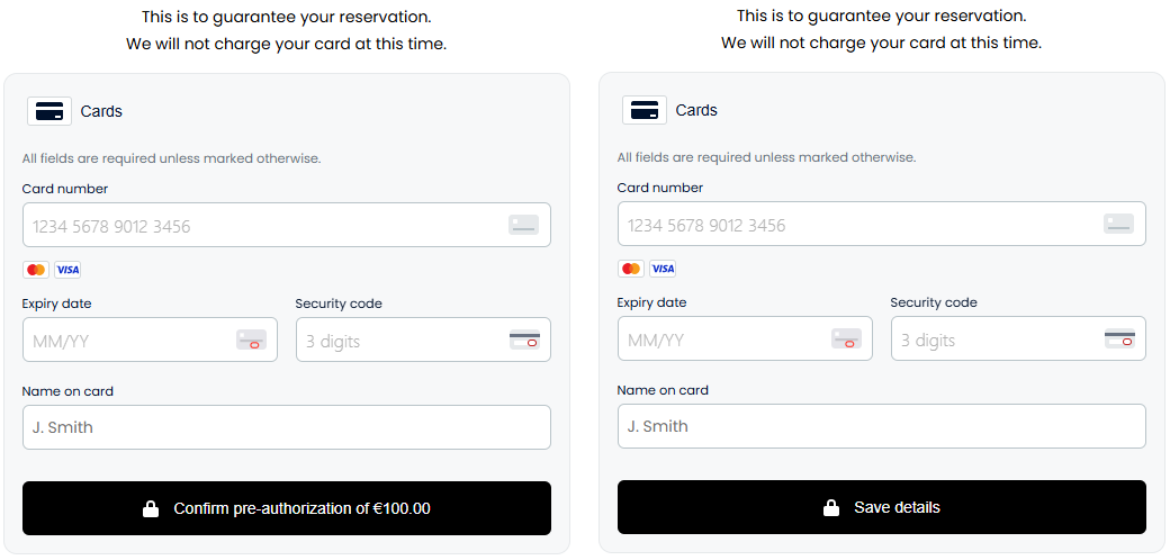Click the Visa logo in the right form
Screen dimensions: 1171x560
click(x=663, y=268)
